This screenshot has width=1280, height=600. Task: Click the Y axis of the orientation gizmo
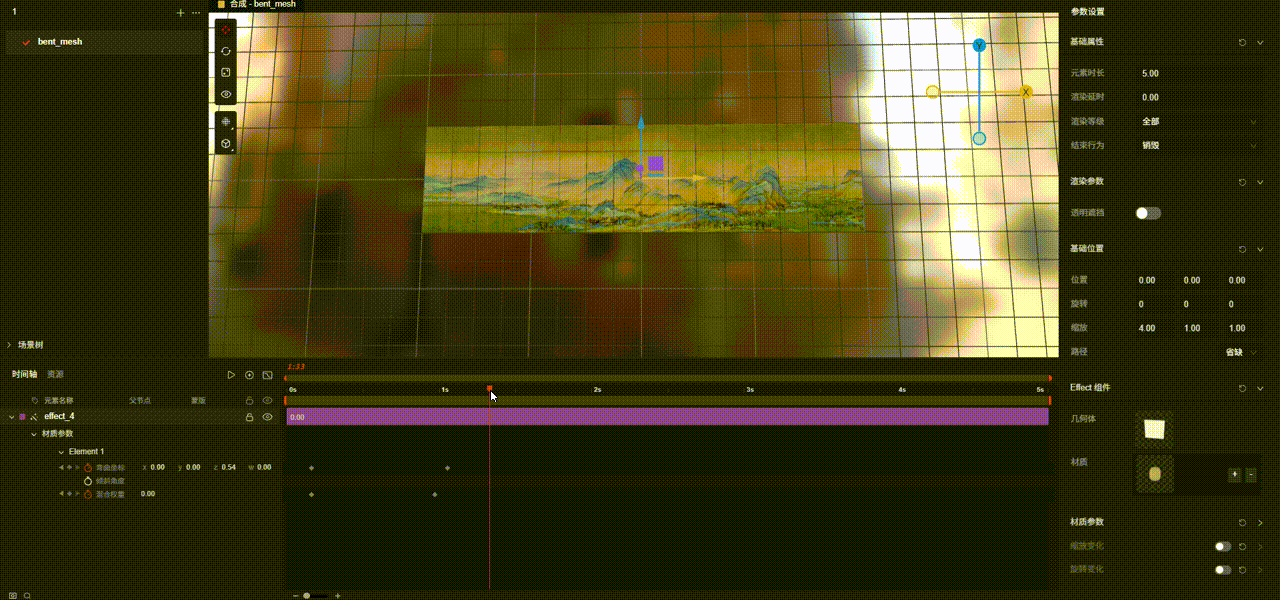979,45
